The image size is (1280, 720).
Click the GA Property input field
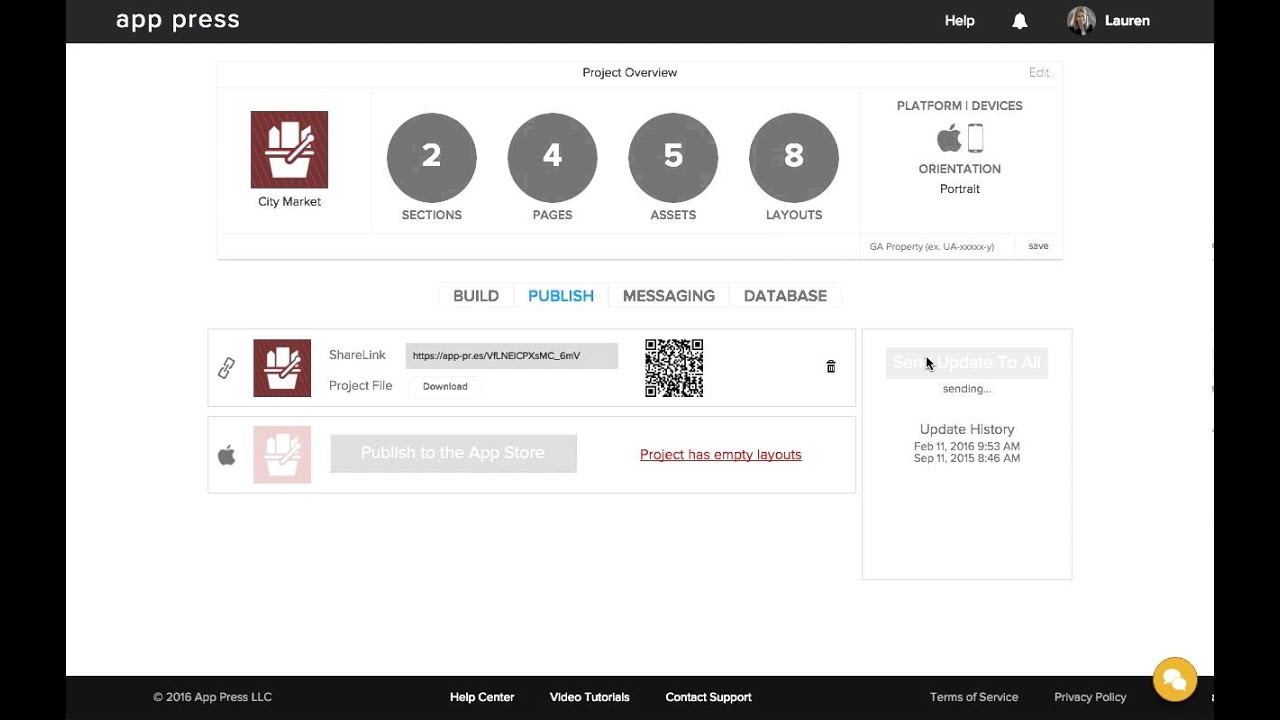point(937,246)
